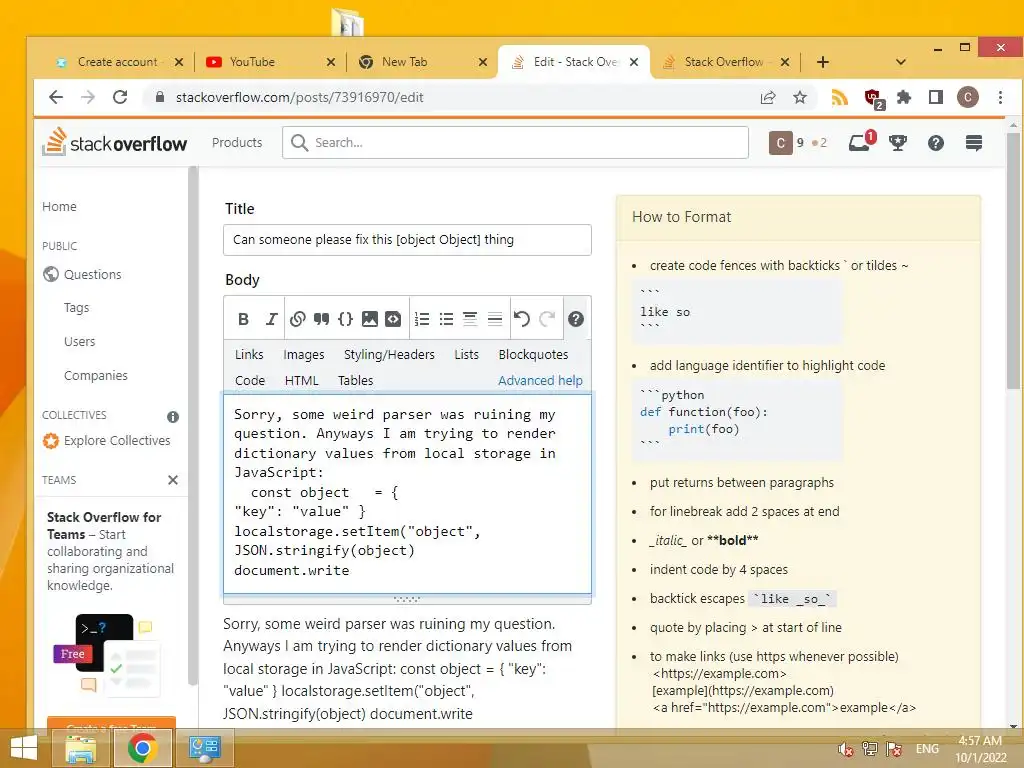
Task: Show the Lists formatting help tab
Action: [466, 354]
